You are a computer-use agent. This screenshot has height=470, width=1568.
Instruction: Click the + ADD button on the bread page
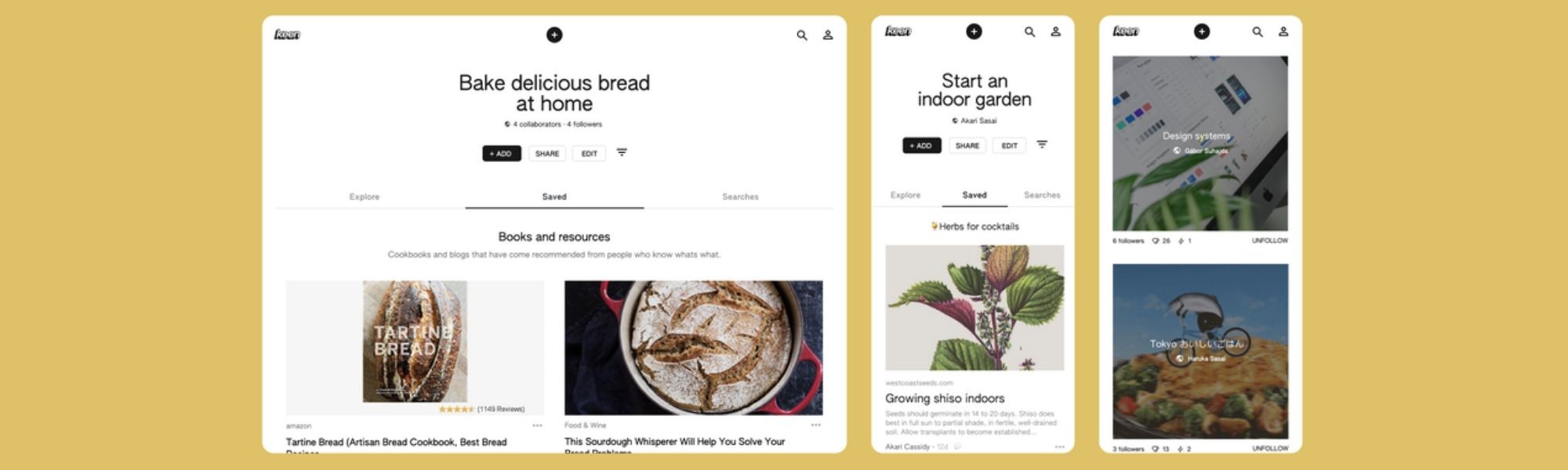click(502, 154)
